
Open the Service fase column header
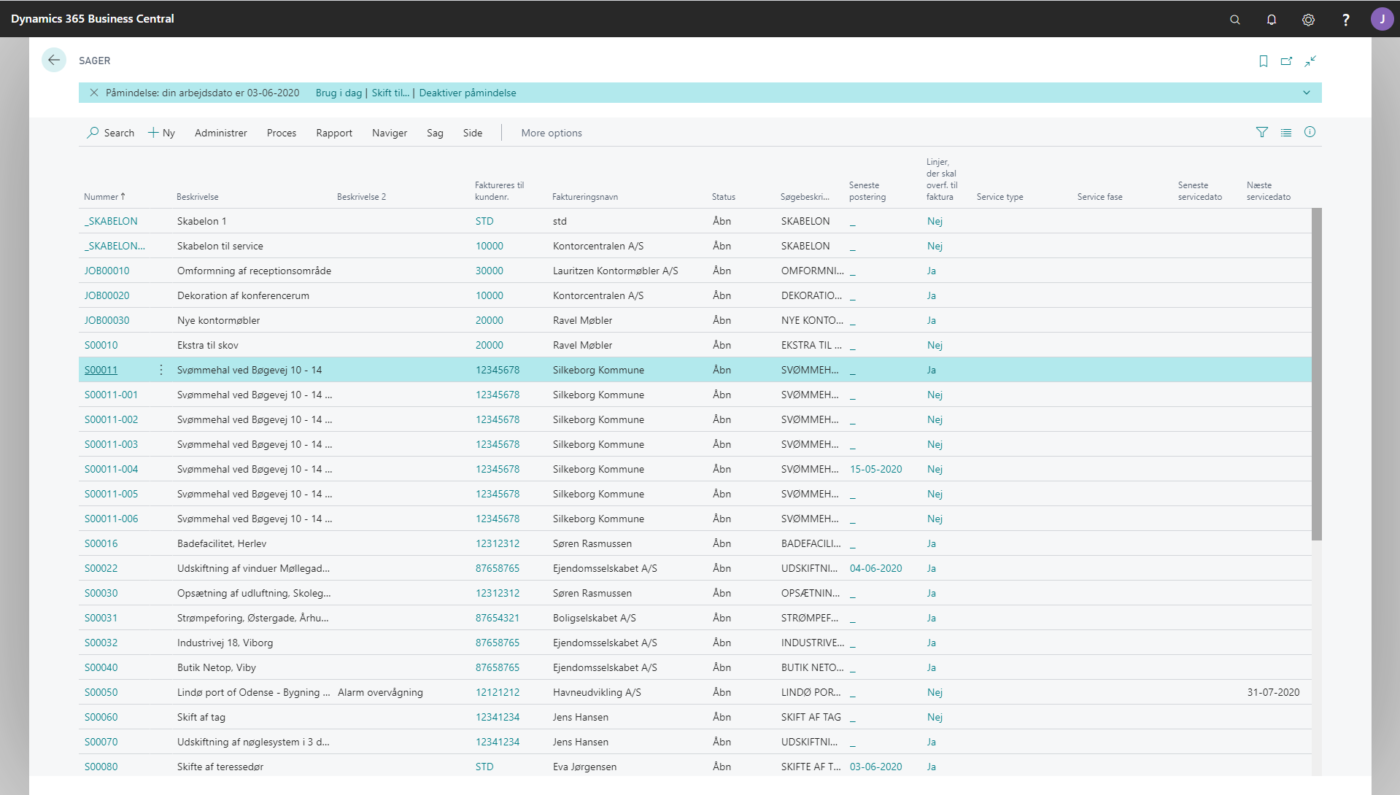coord(1100,197)
